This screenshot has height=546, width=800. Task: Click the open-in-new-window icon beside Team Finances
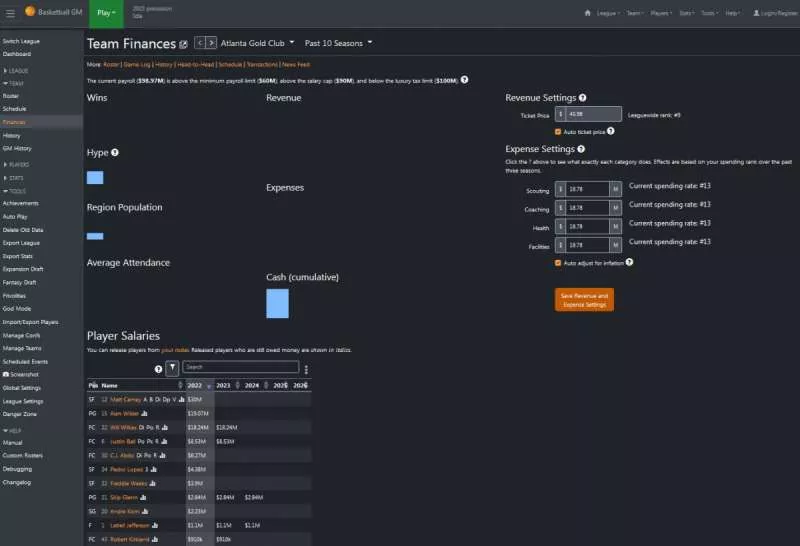pos(183,45)
